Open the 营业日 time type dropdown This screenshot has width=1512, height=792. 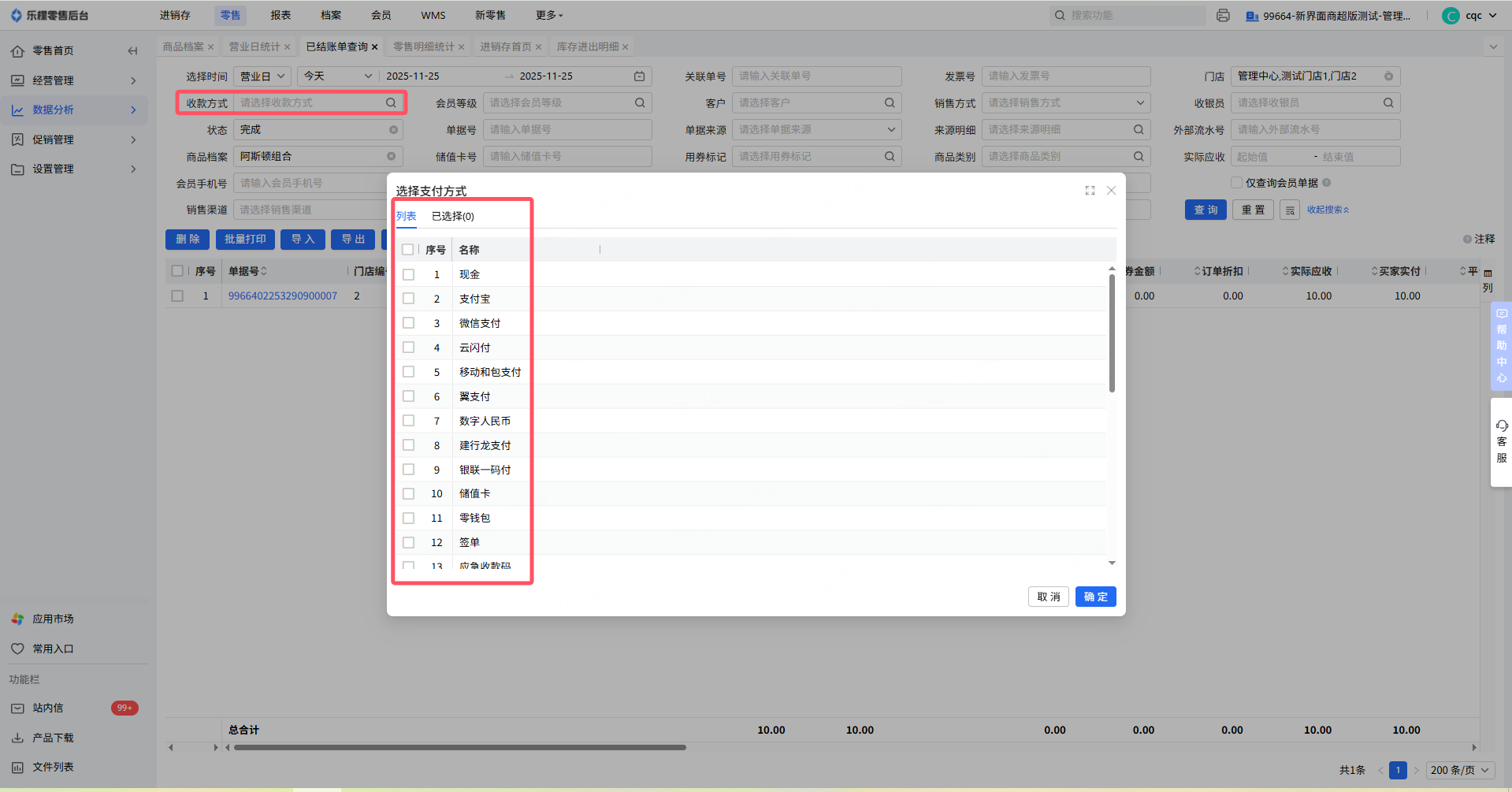[x=262, y=76]
